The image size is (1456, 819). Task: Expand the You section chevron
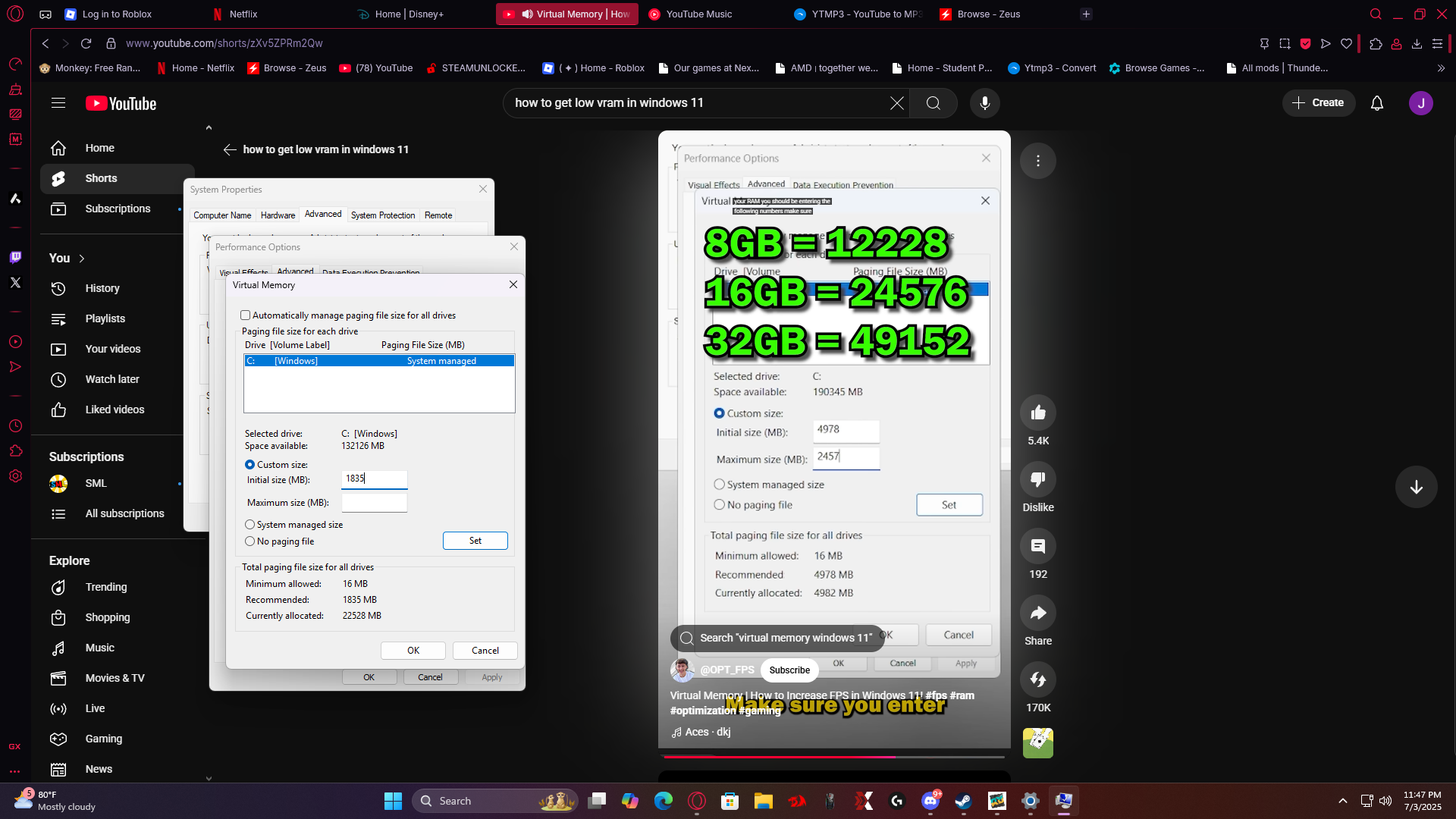coord(82,259)
